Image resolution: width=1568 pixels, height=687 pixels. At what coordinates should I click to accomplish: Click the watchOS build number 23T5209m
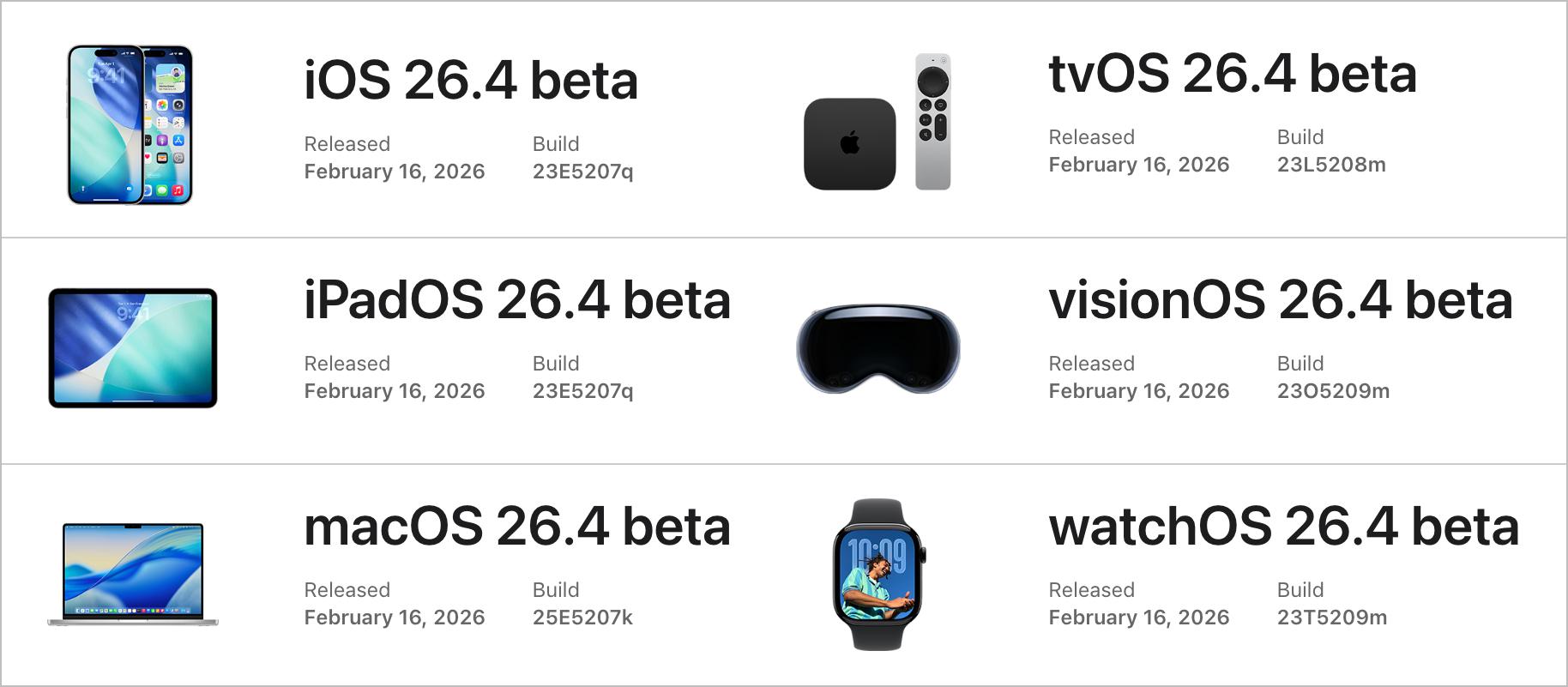[1331, 618]
